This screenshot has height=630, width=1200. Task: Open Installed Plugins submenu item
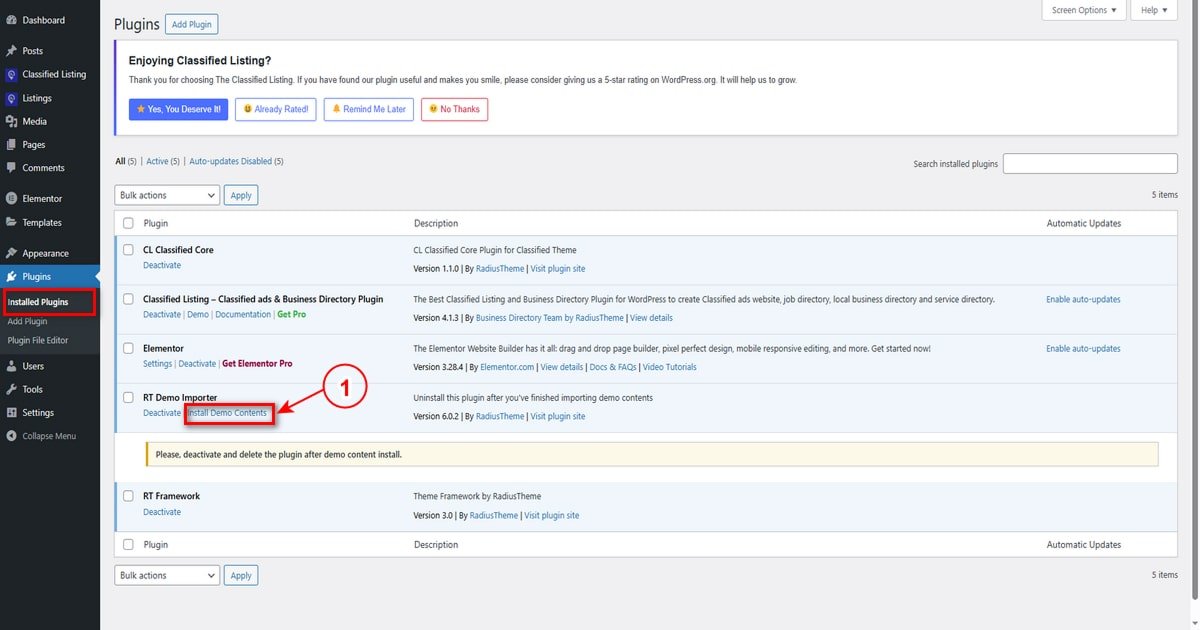38,302
